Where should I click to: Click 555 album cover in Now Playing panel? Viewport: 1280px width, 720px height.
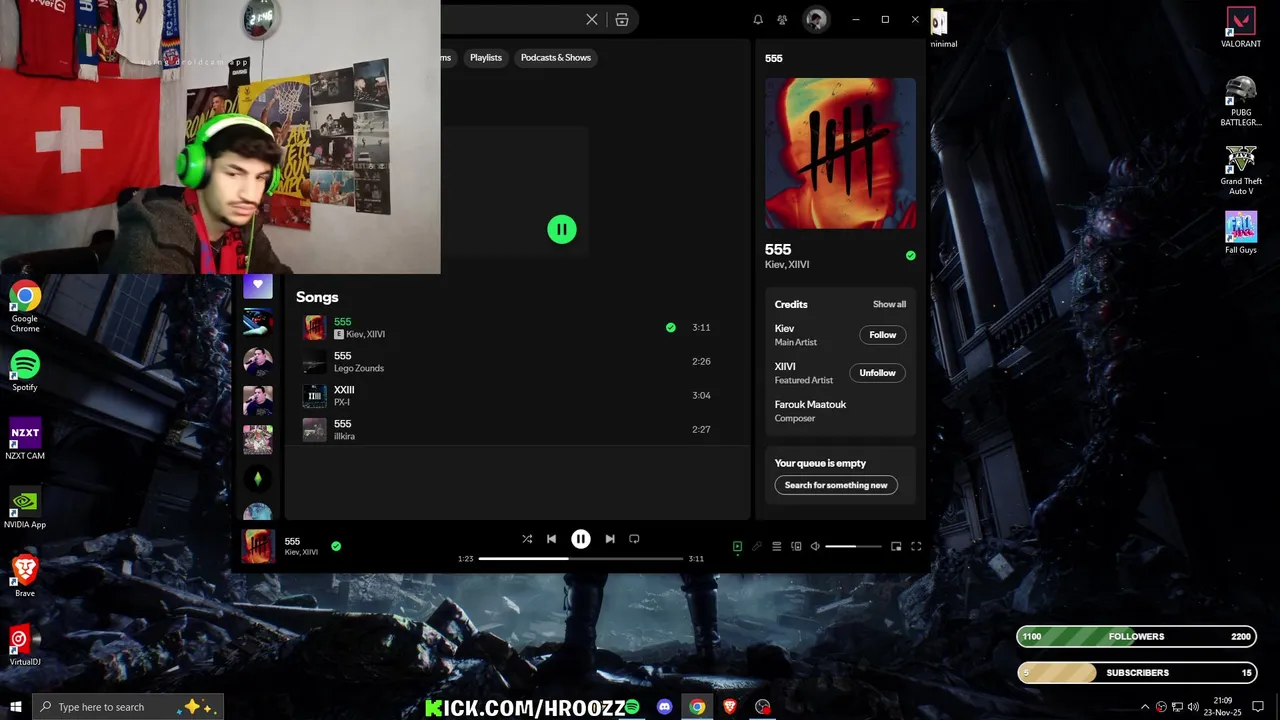840,153
